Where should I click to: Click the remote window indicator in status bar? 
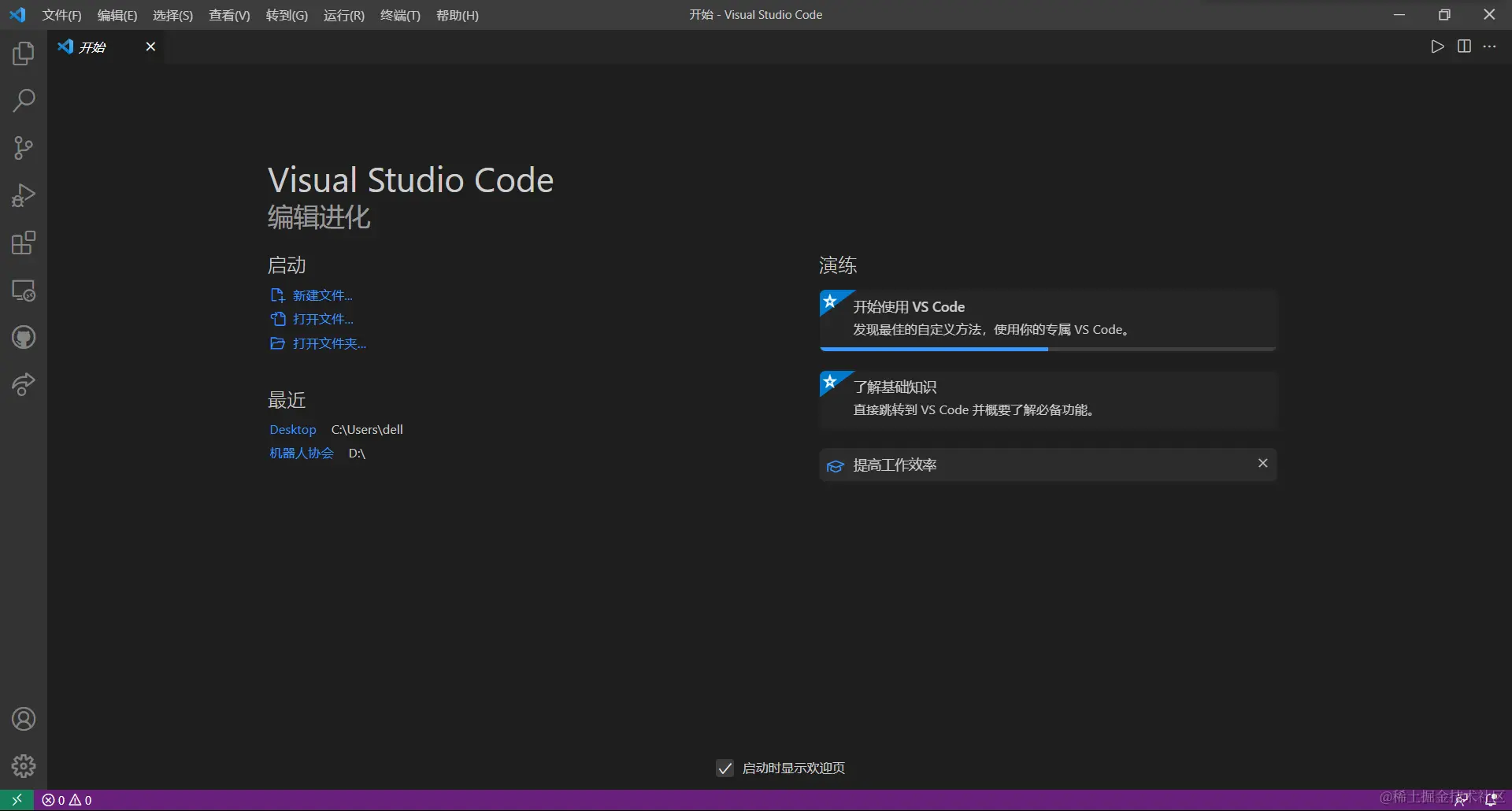pos(17,800)
